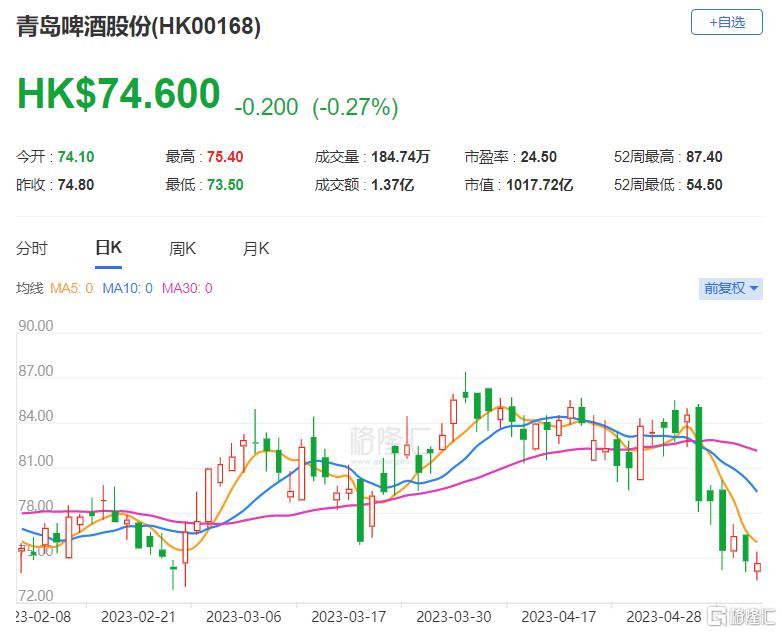Click the 市盈率 value 24.50
Screen dimensions: 782x633
[x=539, y=157]
